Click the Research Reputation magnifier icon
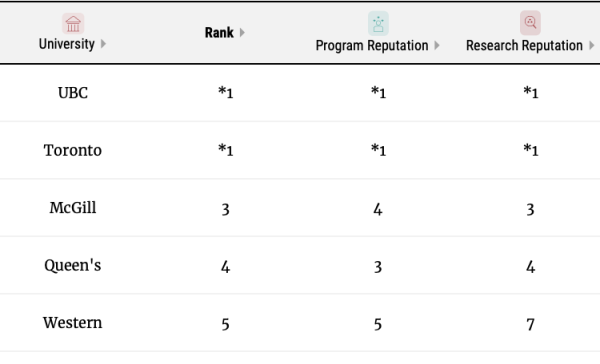 [530, 23]
